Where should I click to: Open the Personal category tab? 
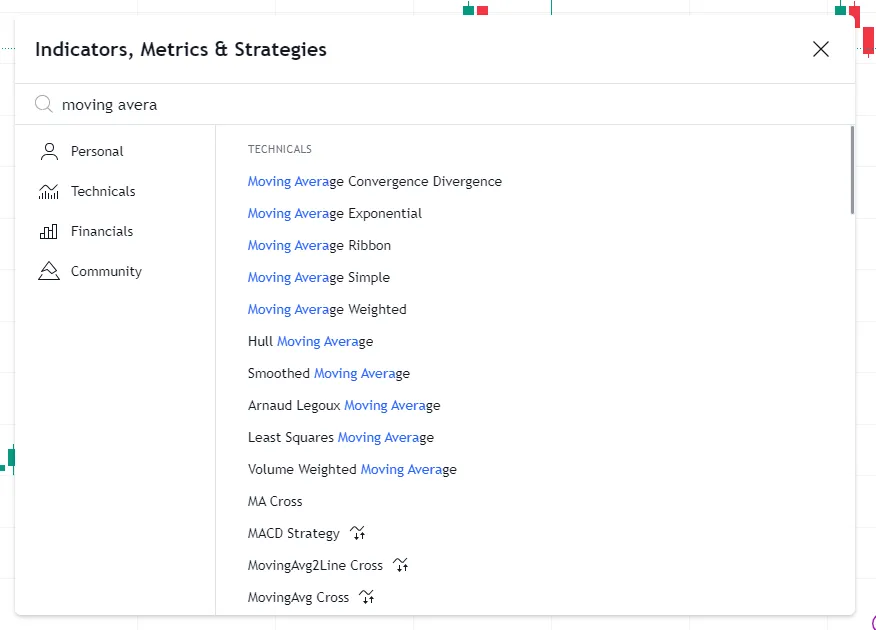tap(97, 151)
